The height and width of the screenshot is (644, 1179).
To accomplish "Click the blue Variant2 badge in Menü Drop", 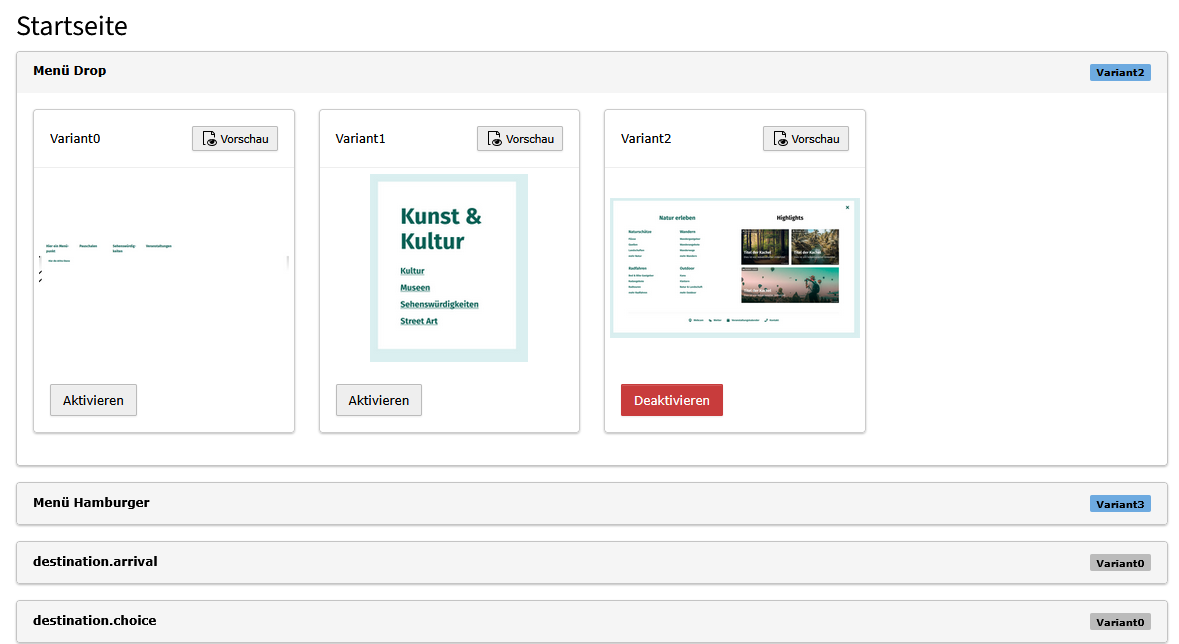I will click(1119, 73).
